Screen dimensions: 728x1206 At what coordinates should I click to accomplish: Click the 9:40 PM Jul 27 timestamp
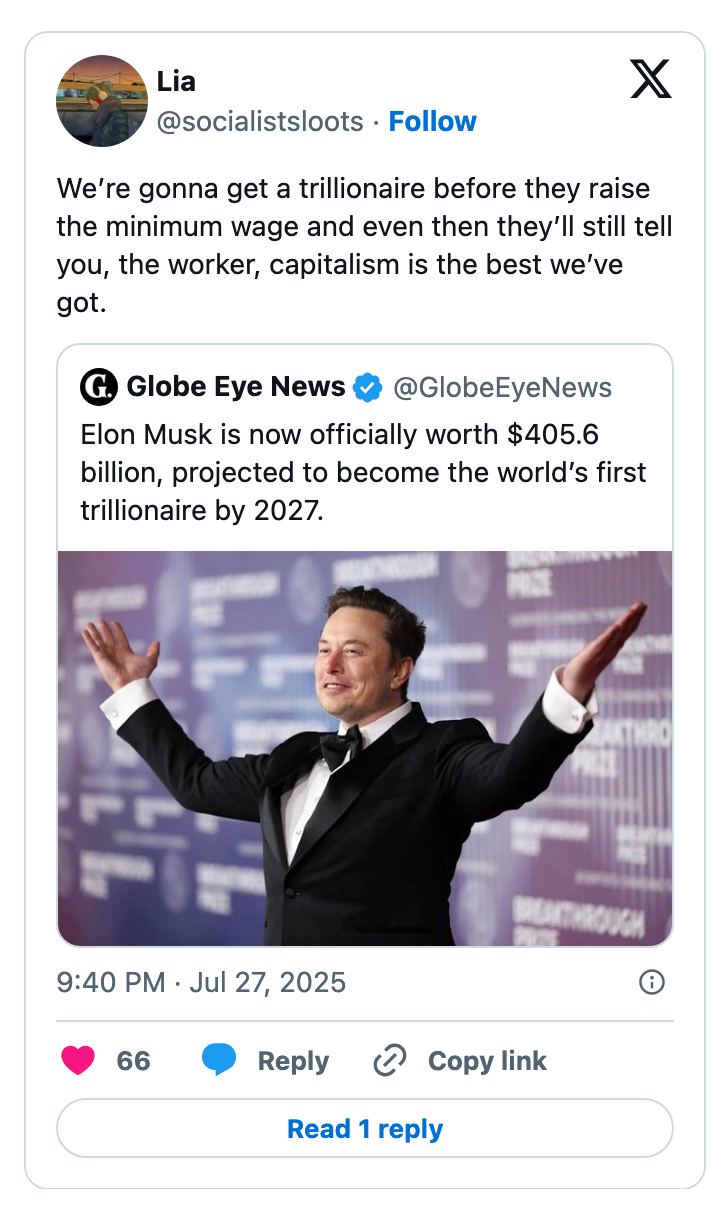pos(202,982)
